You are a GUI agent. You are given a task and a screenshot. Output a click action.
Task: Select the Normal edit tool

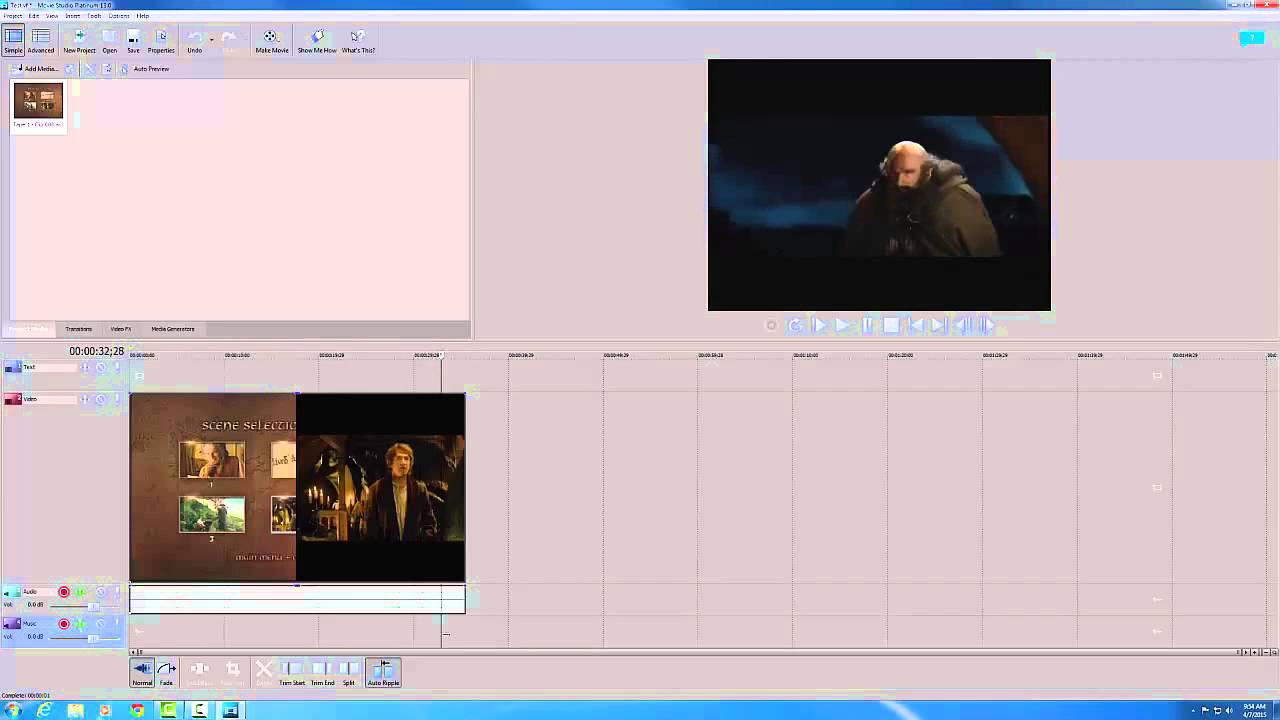click(x=142, y=673)
